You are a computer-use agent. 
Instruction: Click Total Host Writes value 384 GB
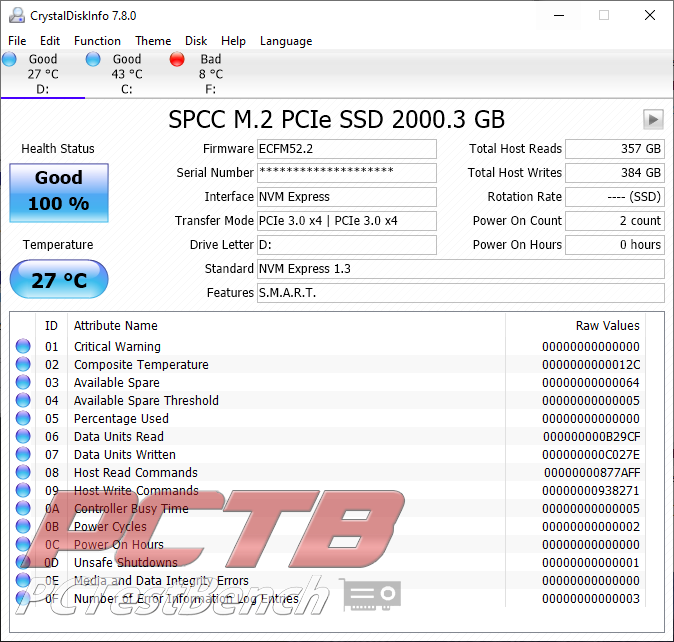tap(615, 173)
